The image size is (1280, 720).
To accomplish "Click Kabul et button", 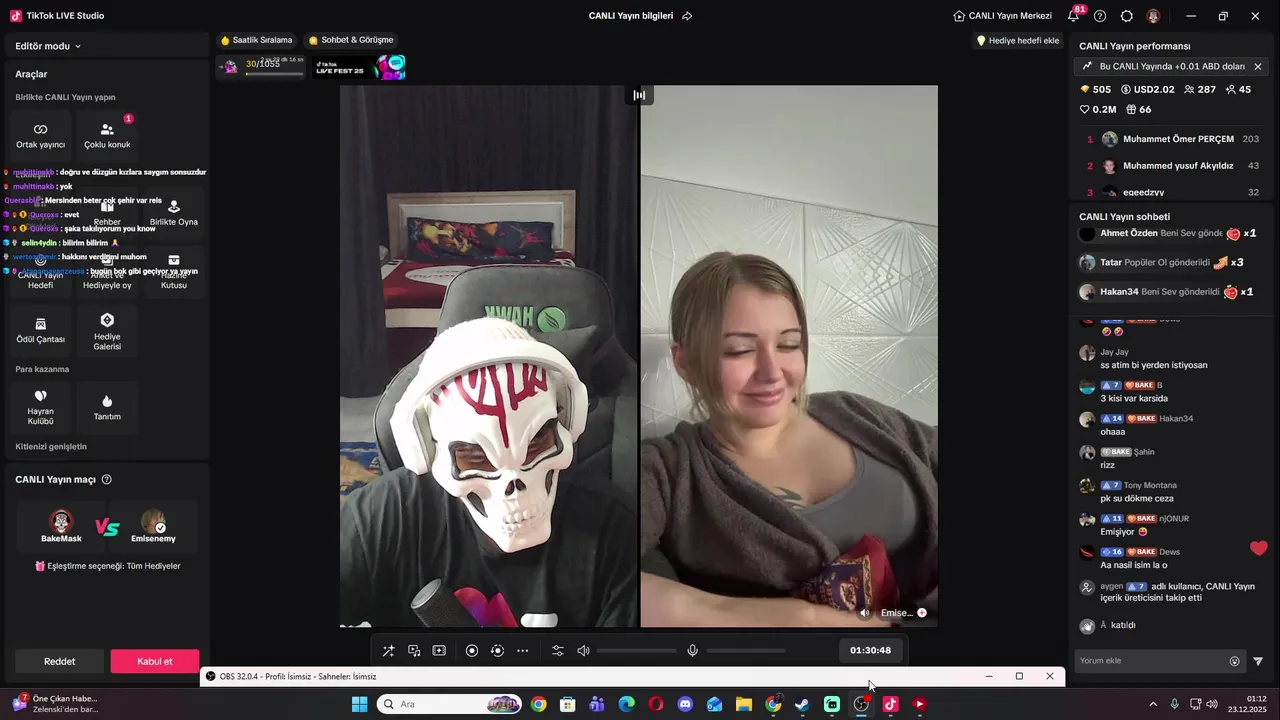I will pos(155,661).
